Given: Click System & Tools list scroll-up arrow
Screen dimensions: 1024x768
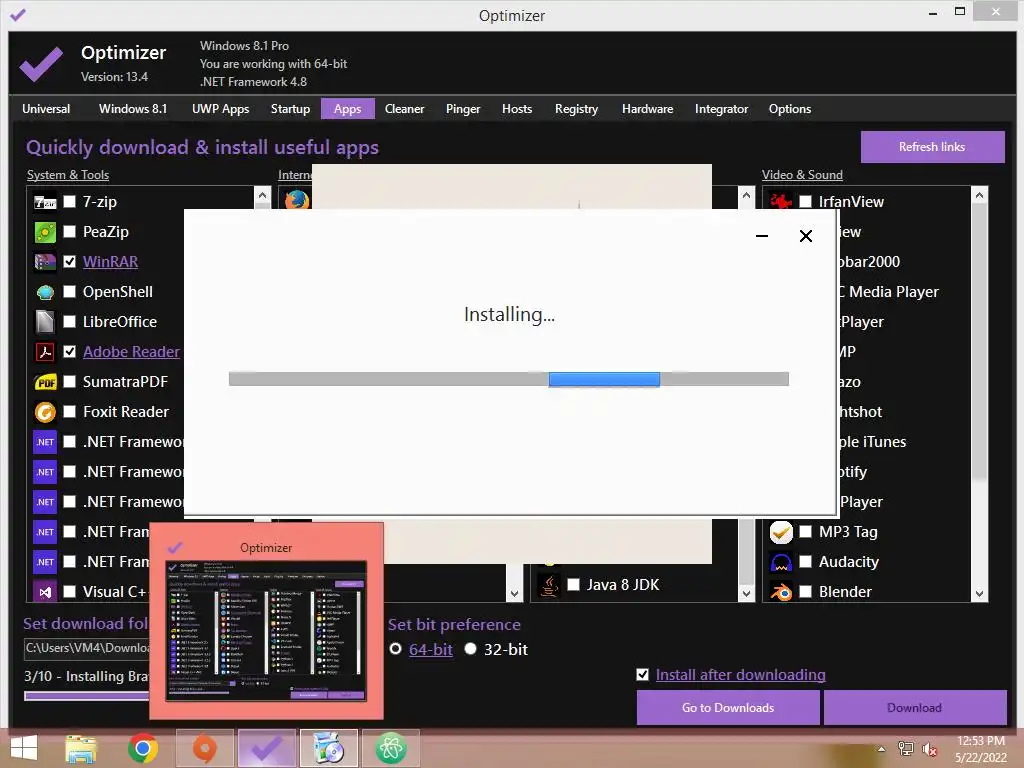Looking at the screenshot, I should pos(262,195).
